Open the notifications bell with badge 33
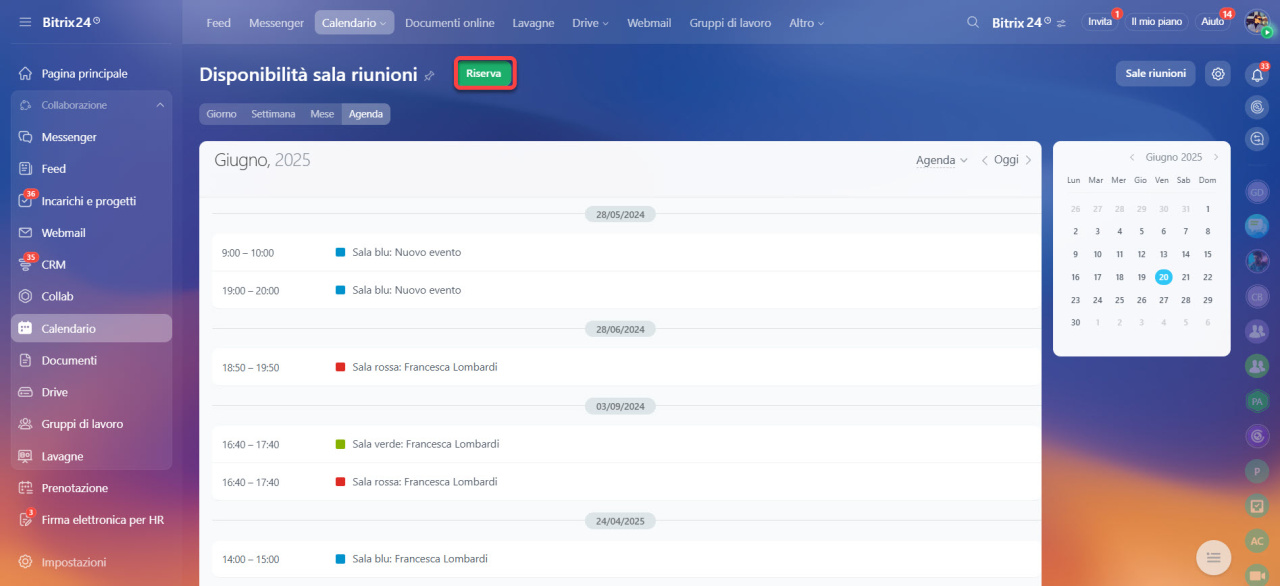 tap(1257, 74)
